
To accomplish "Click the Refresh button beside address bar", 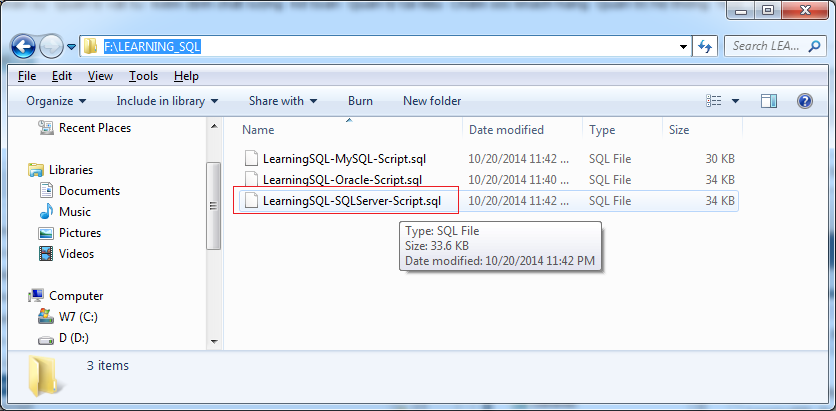I will 705,47.
